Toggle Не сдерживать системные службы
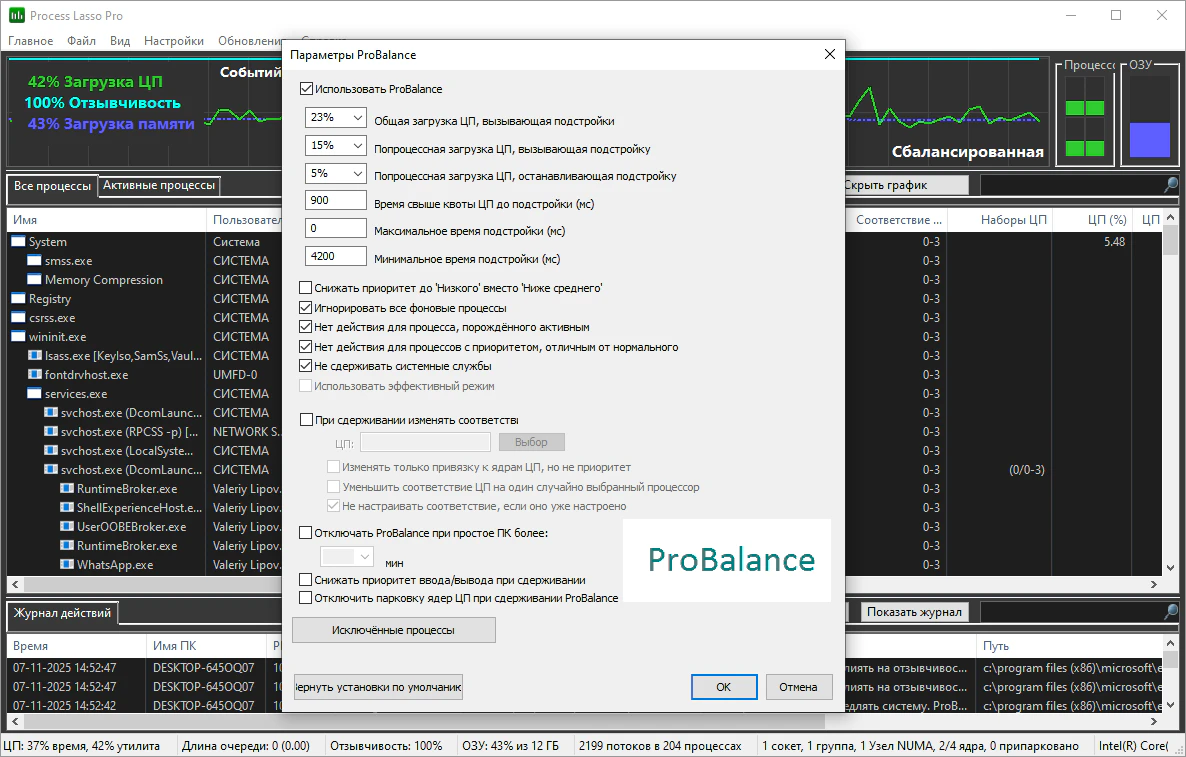The height and width of the screenshot is (757, 1186). (x=306, y=366)
